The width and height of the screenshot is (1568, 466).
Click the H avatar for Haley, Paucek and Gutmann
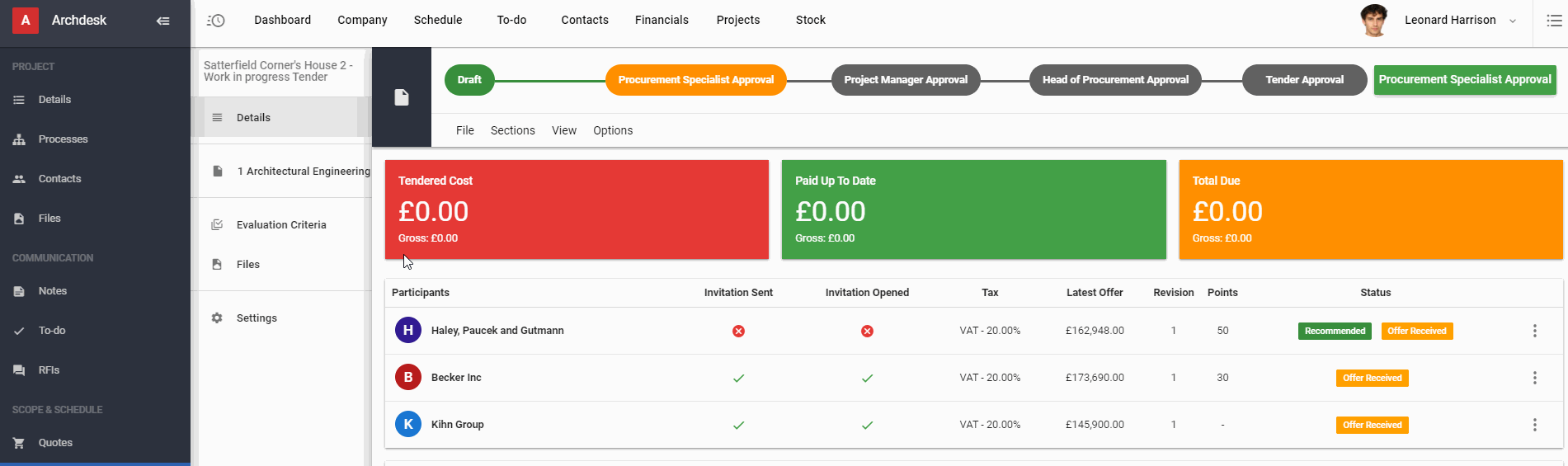(408, 330)
